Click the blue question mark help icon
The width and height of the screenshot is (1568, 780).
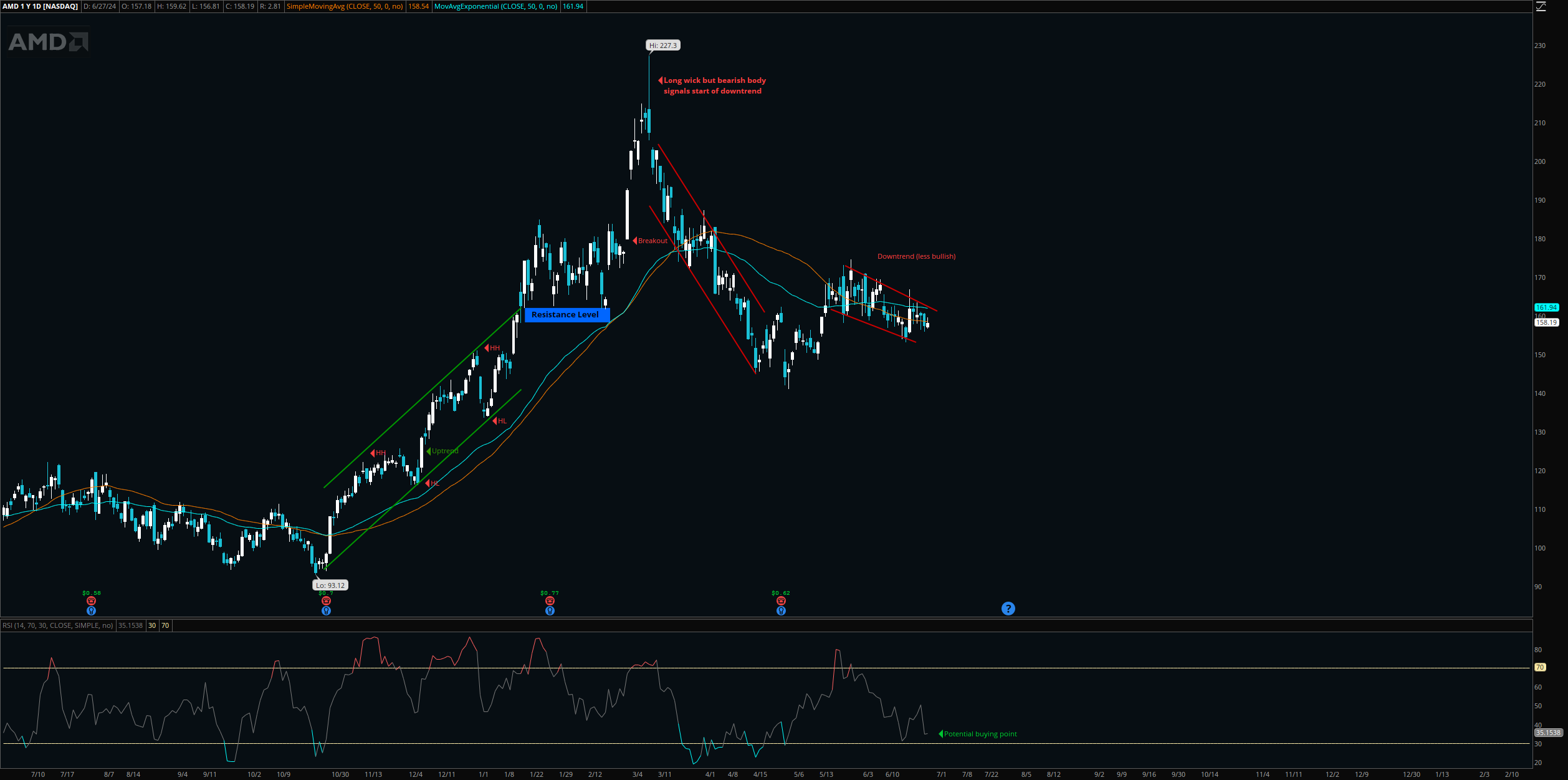pyautogui.click(x=1008, y=609)
